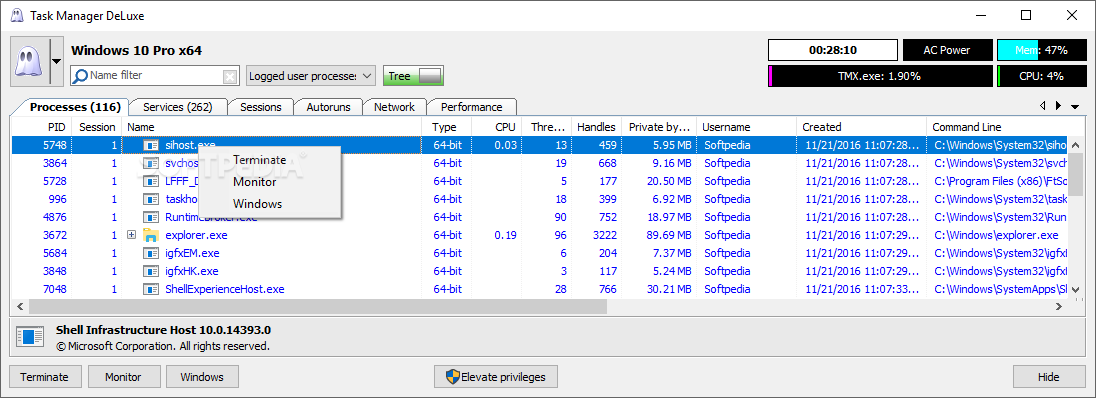The height and width of the screenshot is (398, 1096).
Task: Sort by the CPU column header
Action: pos(496,127)
